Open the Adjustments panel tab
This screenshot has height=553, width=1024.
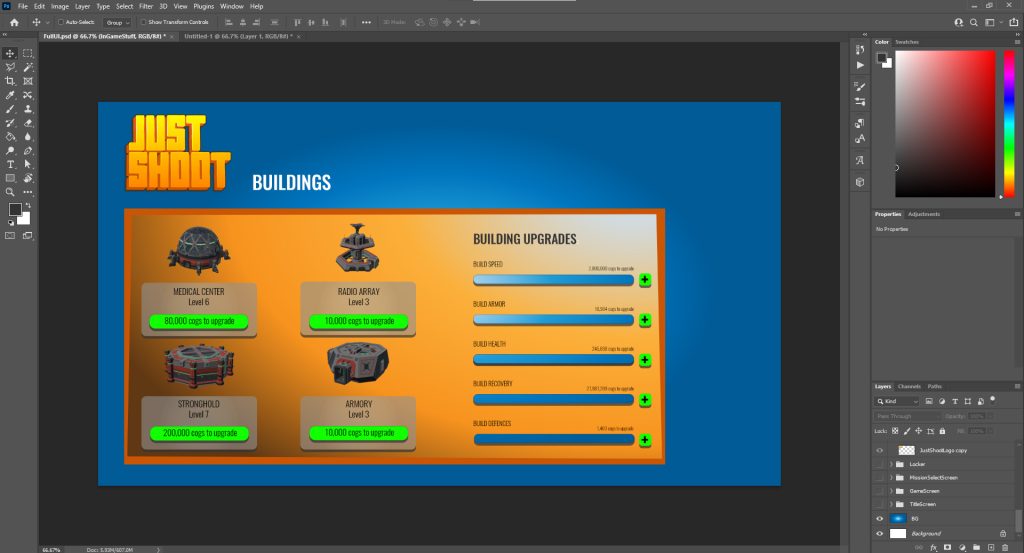coord(924,214)
